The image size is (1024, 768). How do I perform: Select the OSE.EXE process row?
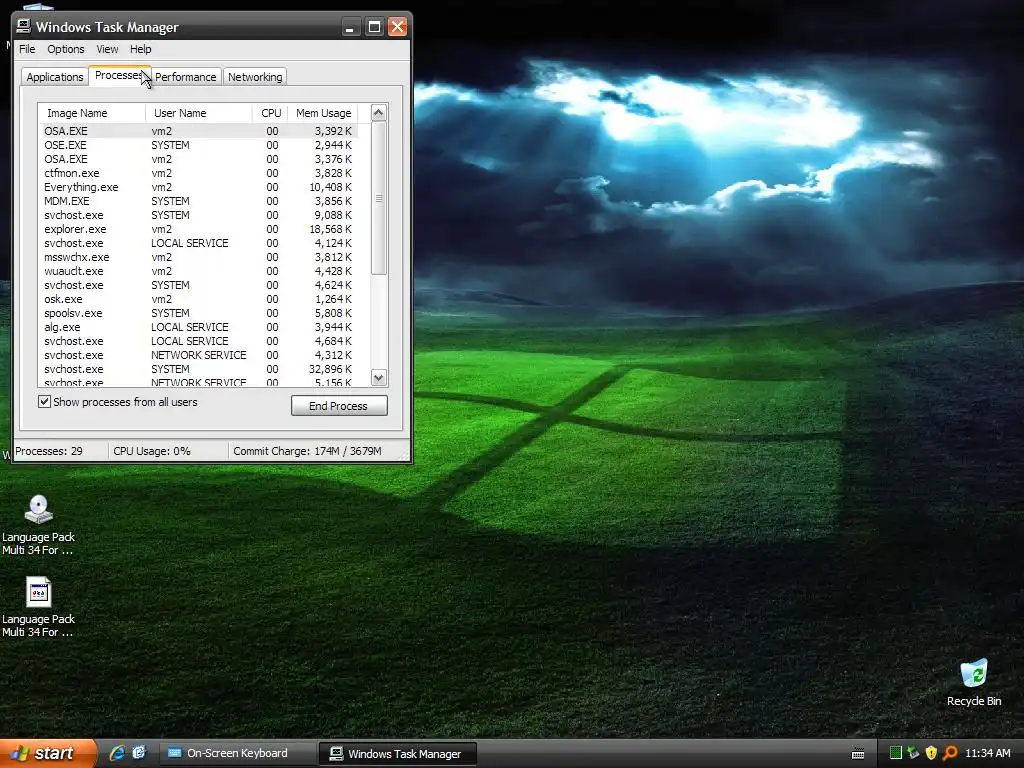(199, 145)
